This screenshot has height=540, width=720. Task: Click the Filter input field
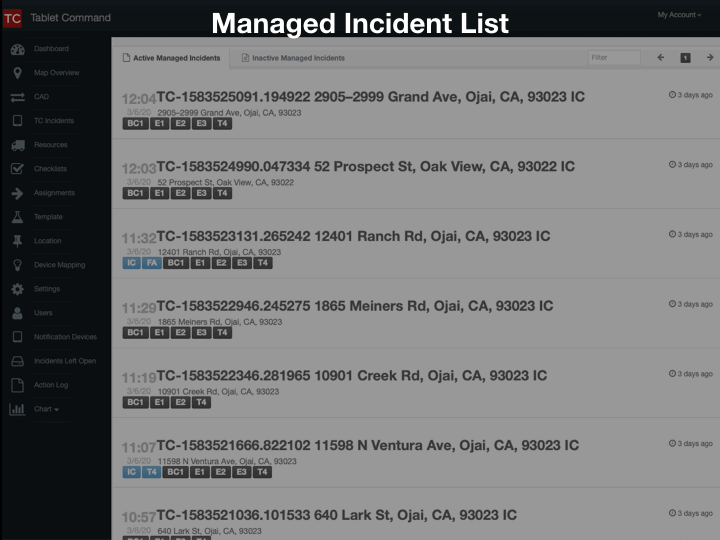[x=613, y=58]
